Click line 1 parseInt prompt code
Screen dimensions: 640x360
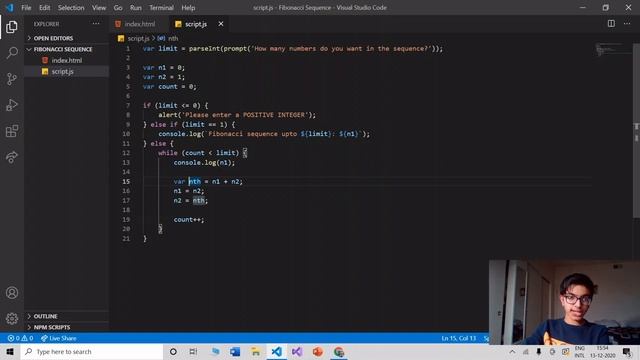click(293, 49)
